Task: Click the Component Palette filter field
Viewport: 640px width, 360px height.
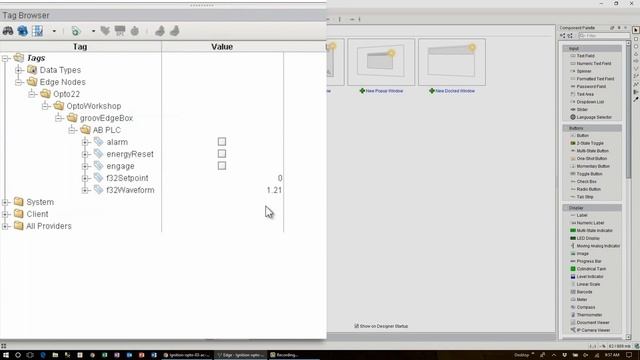Action: coord(604,36)
